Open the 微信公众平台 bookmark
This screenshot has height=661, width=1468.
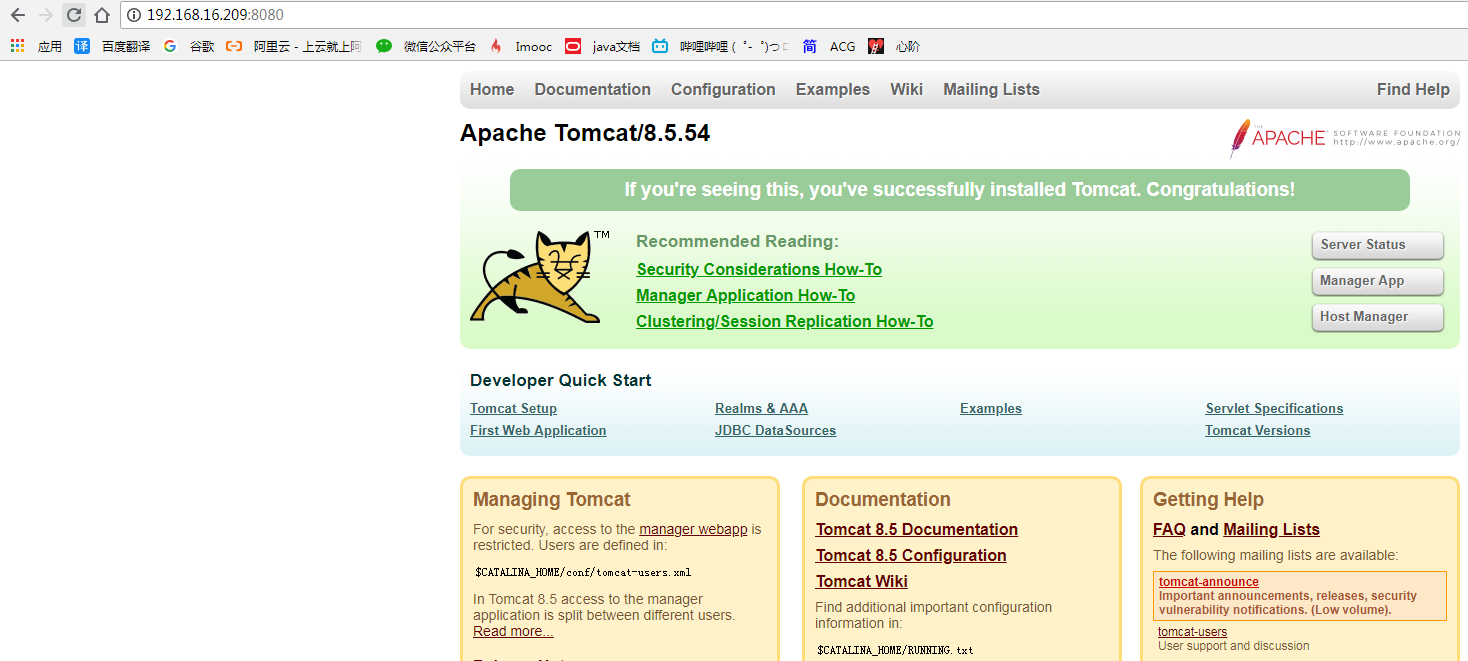tap(427, 46)
